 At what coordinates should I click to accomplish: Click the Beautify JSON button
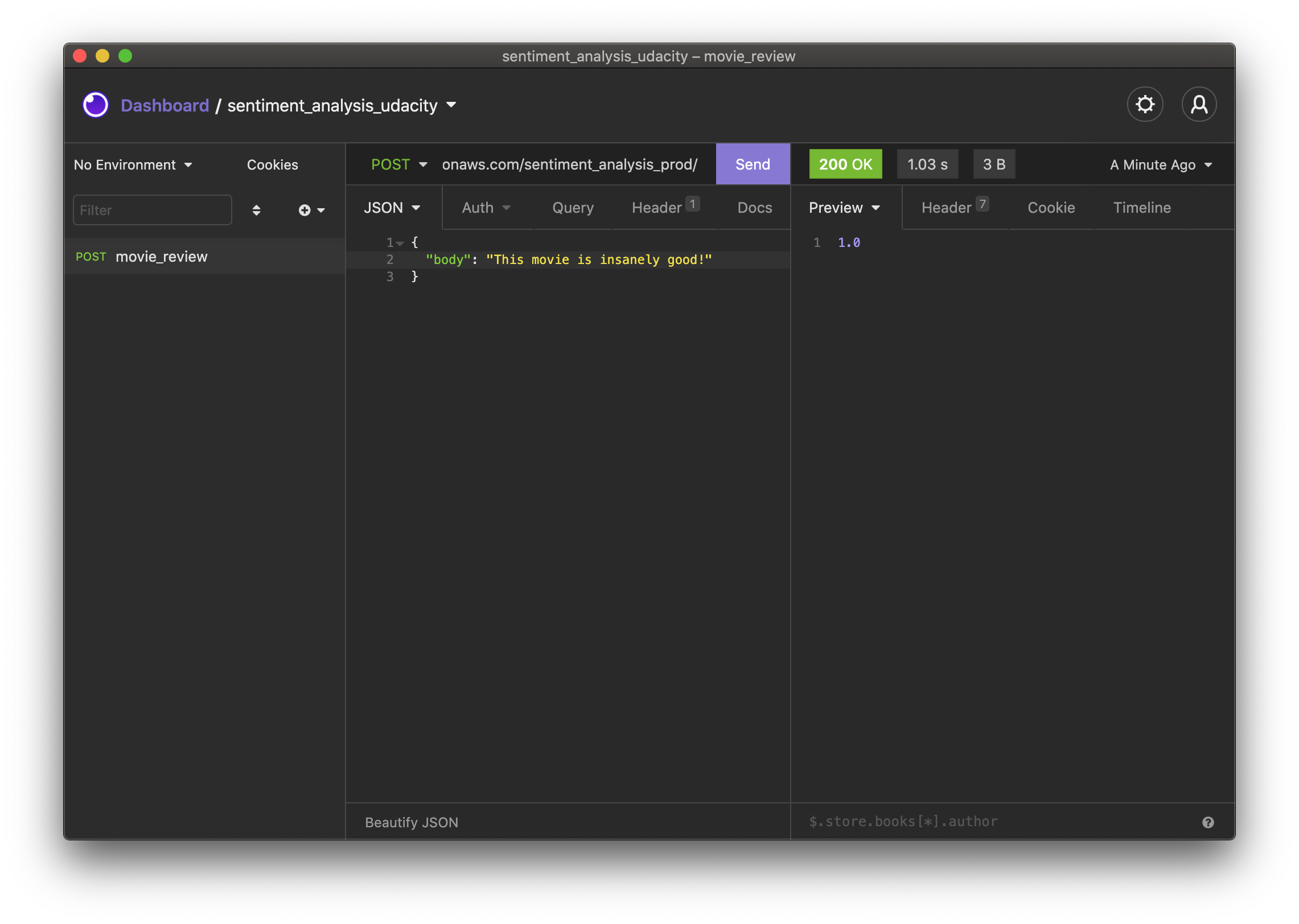tap(411, 822)
